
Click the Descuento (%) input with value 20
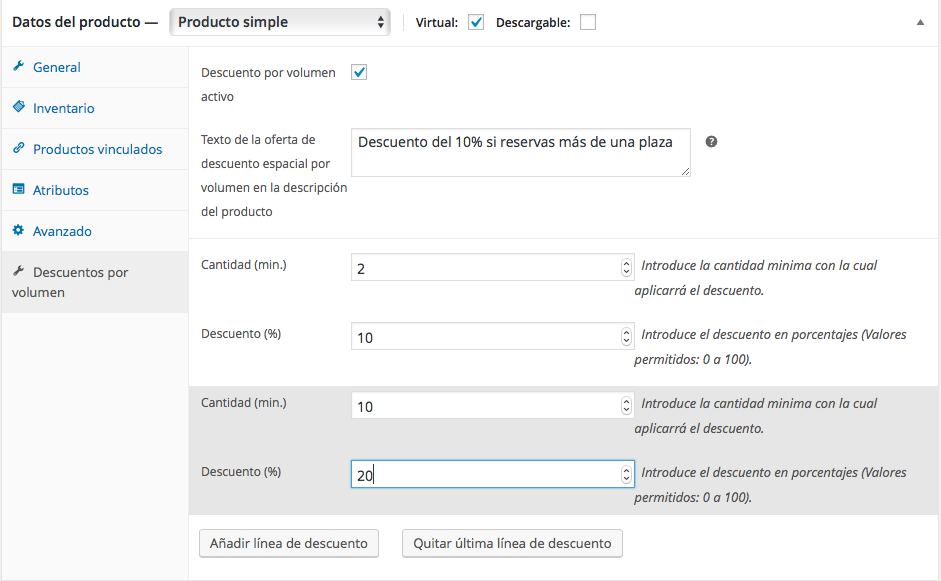click(492, 474)
